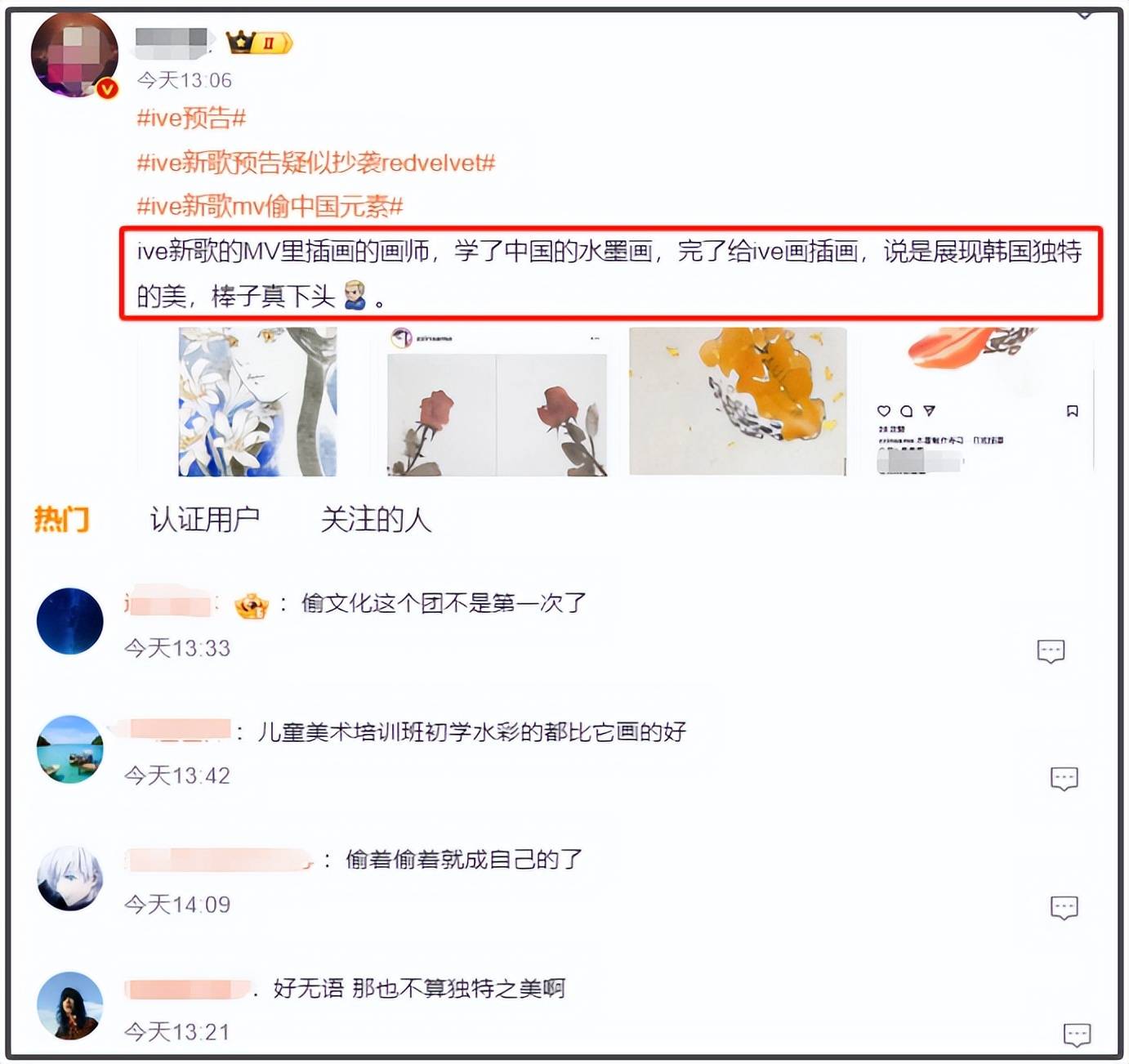The image size is (1129, 1064).
Task: Open the Instagram screenshot thumbnail
Action: click(980, 401)
